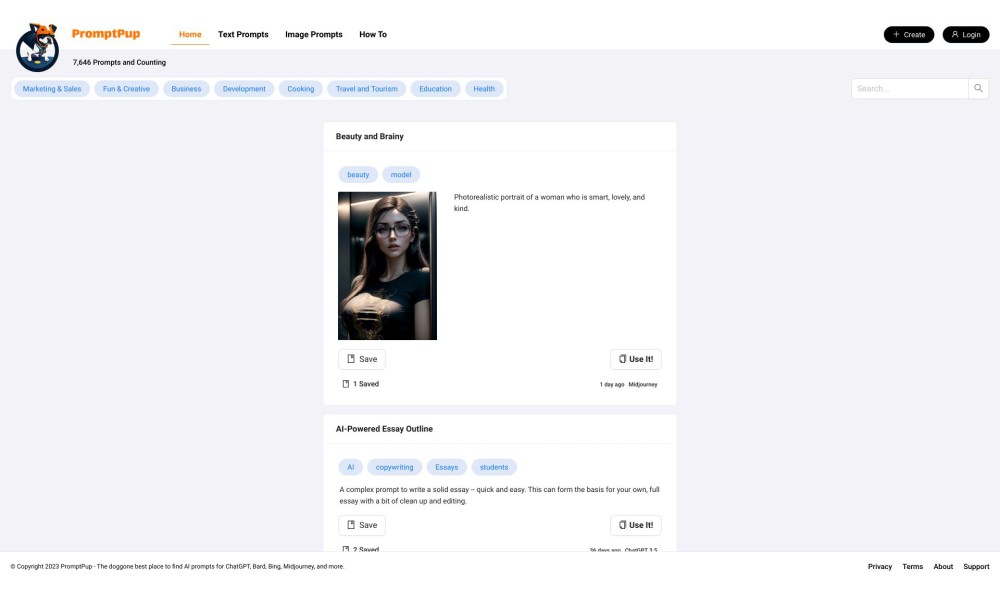This screenshot has width=1000, height=600.
Task: Open the AI-Powered Essay Outline title
Action: click(385, 429)
